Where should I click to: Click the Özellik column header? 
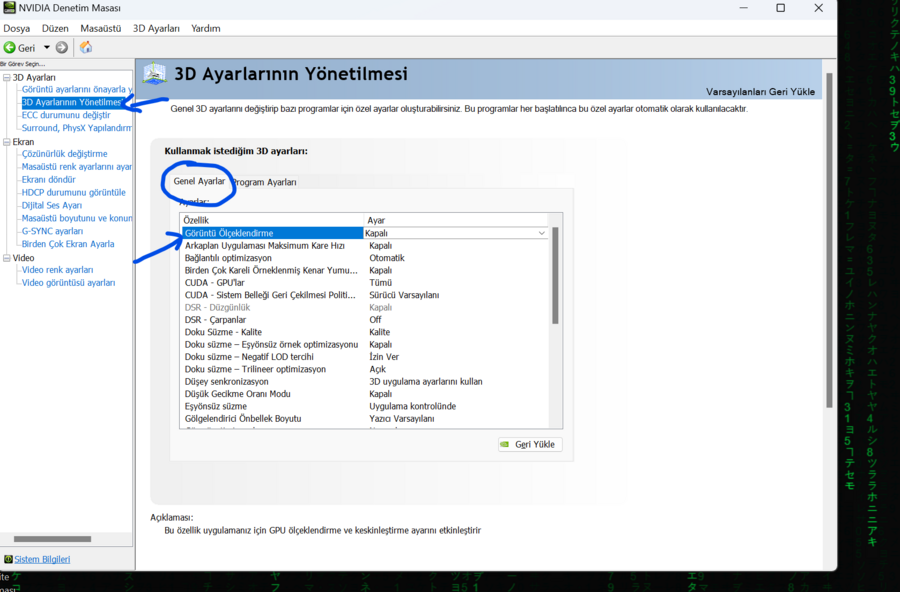pos(272,220)
